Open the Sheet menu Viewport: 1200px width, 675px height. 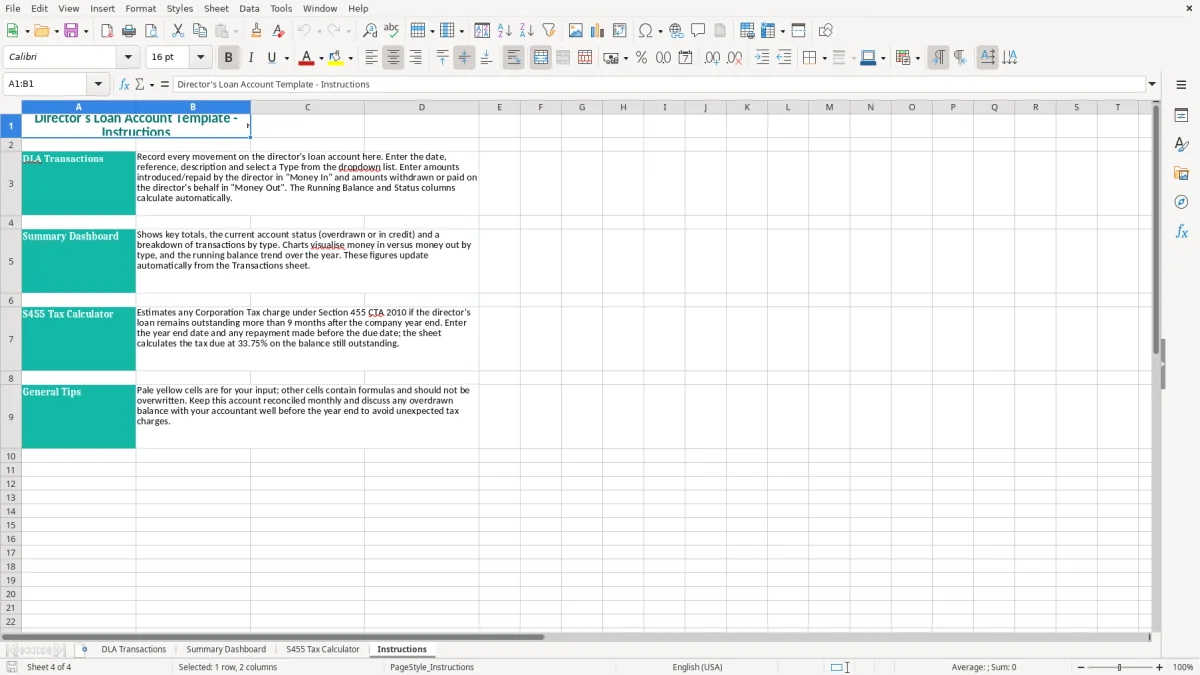216,8
